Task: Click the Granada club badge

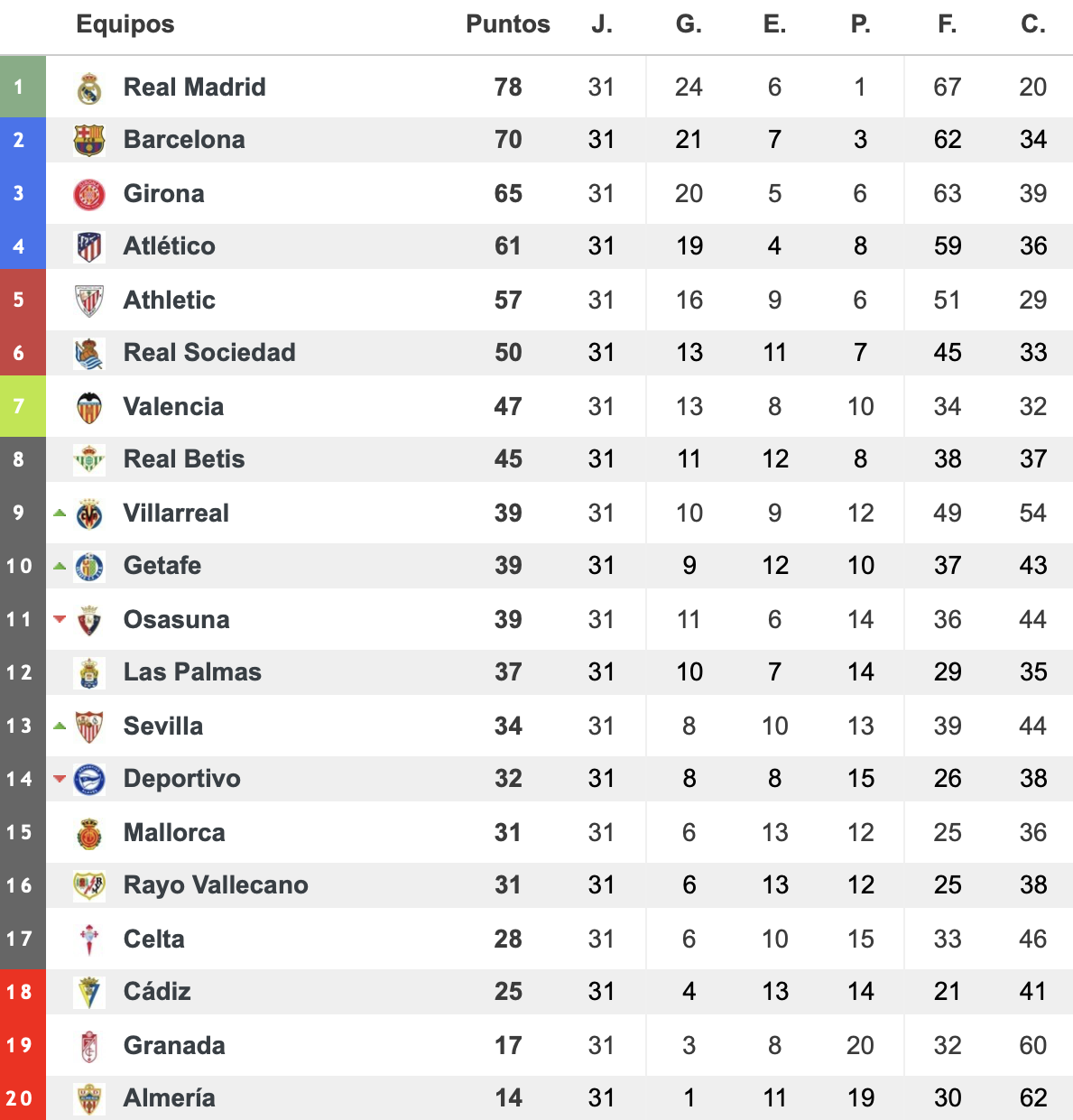Action: coord(89,1046)
